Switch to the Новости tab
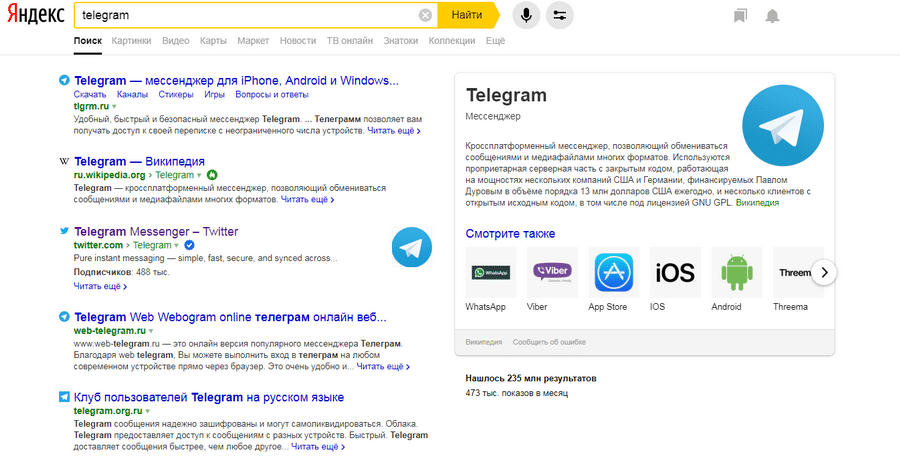This screenshot has width=900, height=467. 298,41
